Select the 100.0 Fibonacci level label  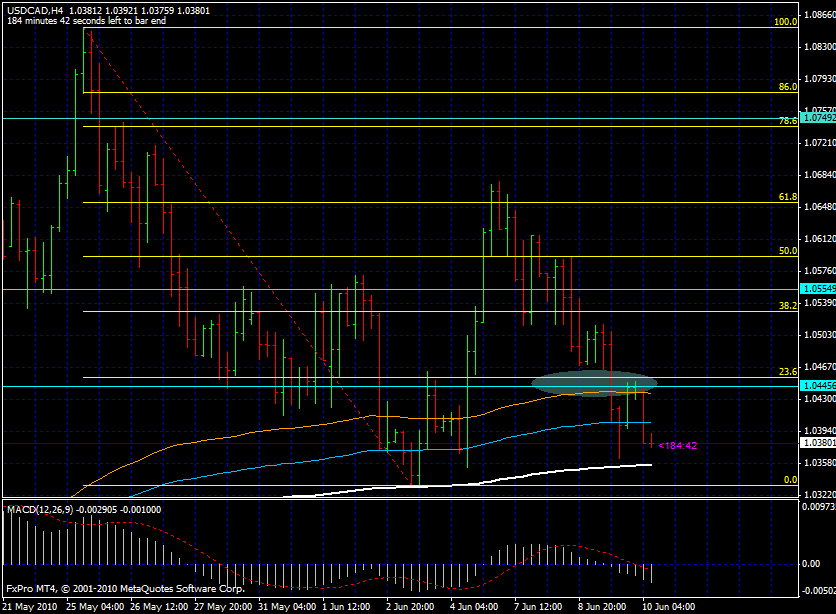coord(785,22)
